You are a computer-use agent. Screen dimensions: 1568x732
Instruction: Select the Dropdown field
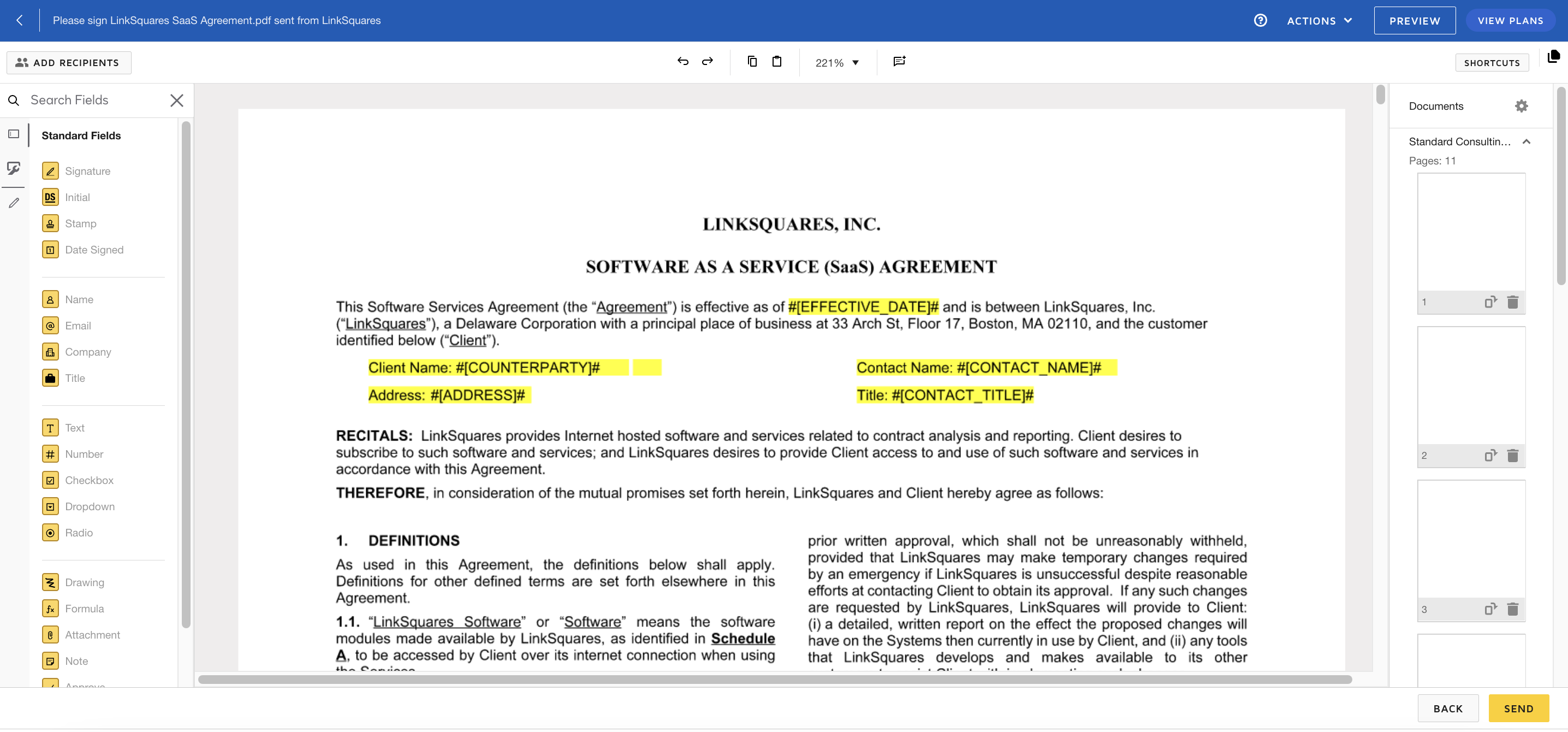pos(79,507)
